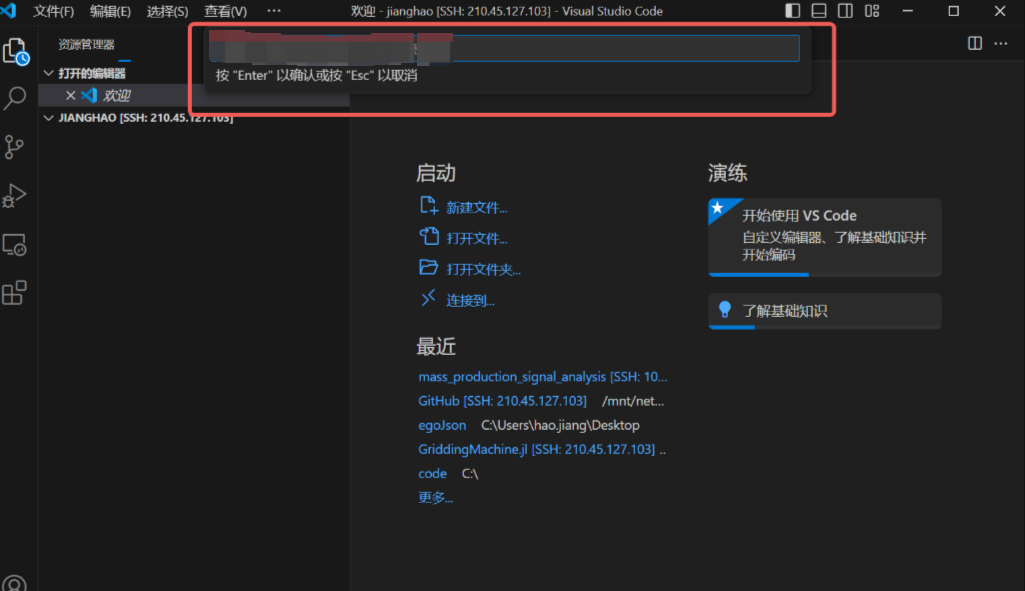Screen dimensions: 1025x591
Task: Close the 欢迎 editor with X icon
Action: (71, 95)
